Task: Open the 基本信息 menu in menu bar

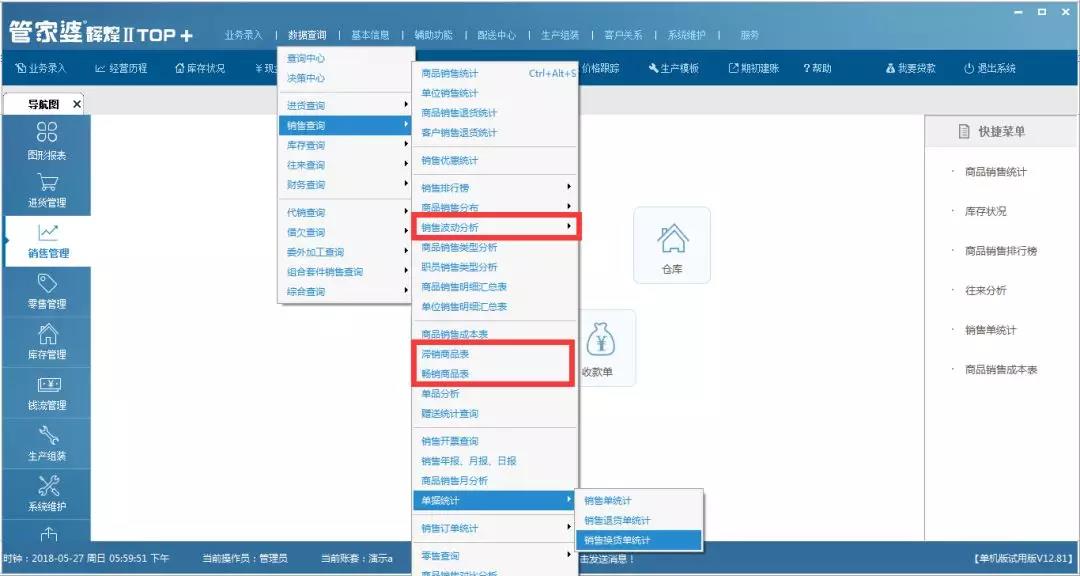Action: [x=370, y=35]
